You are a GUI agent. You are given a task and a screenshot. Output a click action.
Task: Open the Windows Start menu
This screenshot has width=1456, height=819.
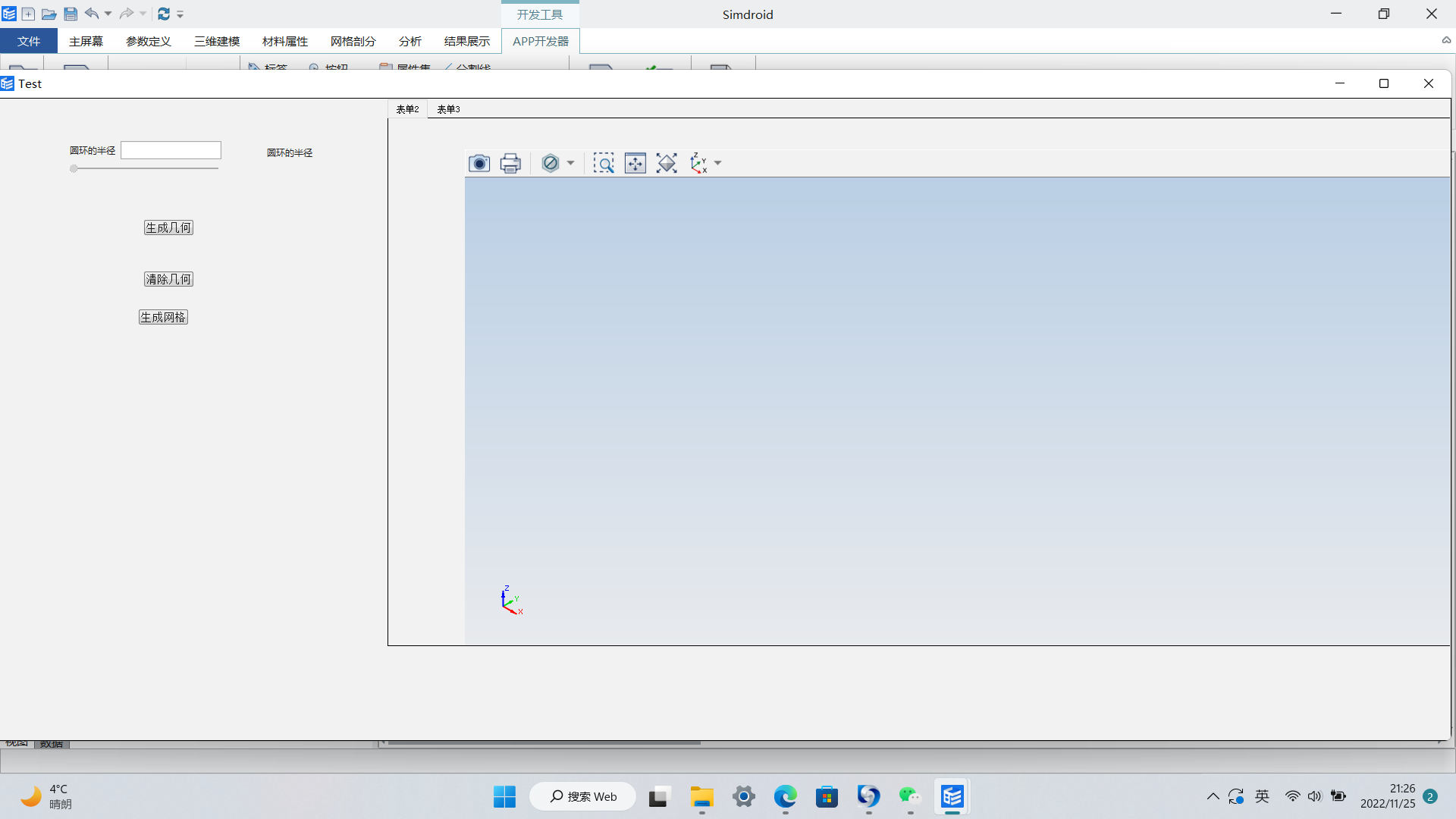tap(504, 796)
